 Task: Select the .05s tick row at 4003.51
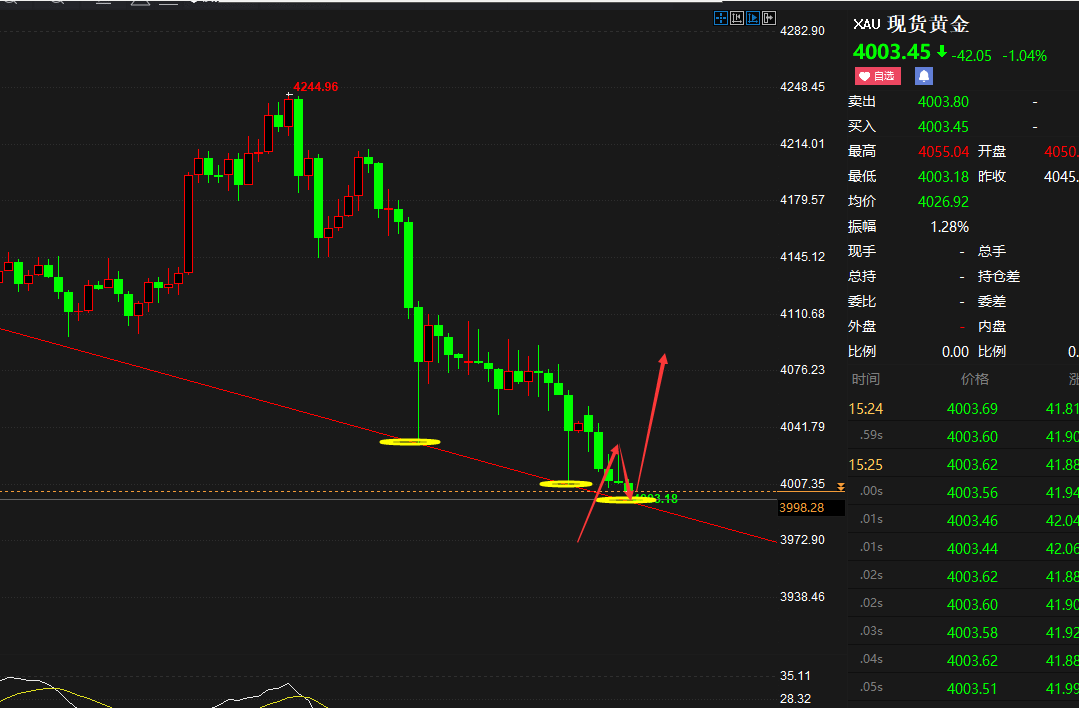(963, 688)
